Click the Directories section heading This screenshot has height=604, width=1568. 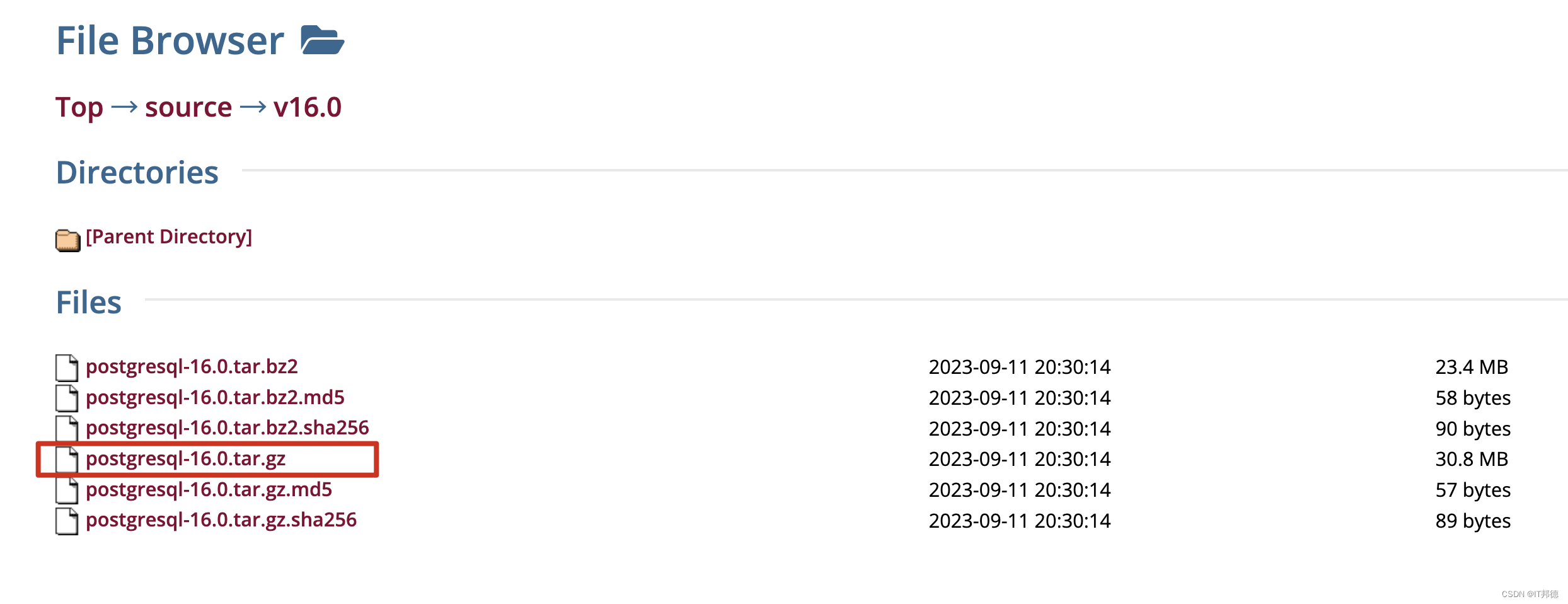tap(137, 171)
